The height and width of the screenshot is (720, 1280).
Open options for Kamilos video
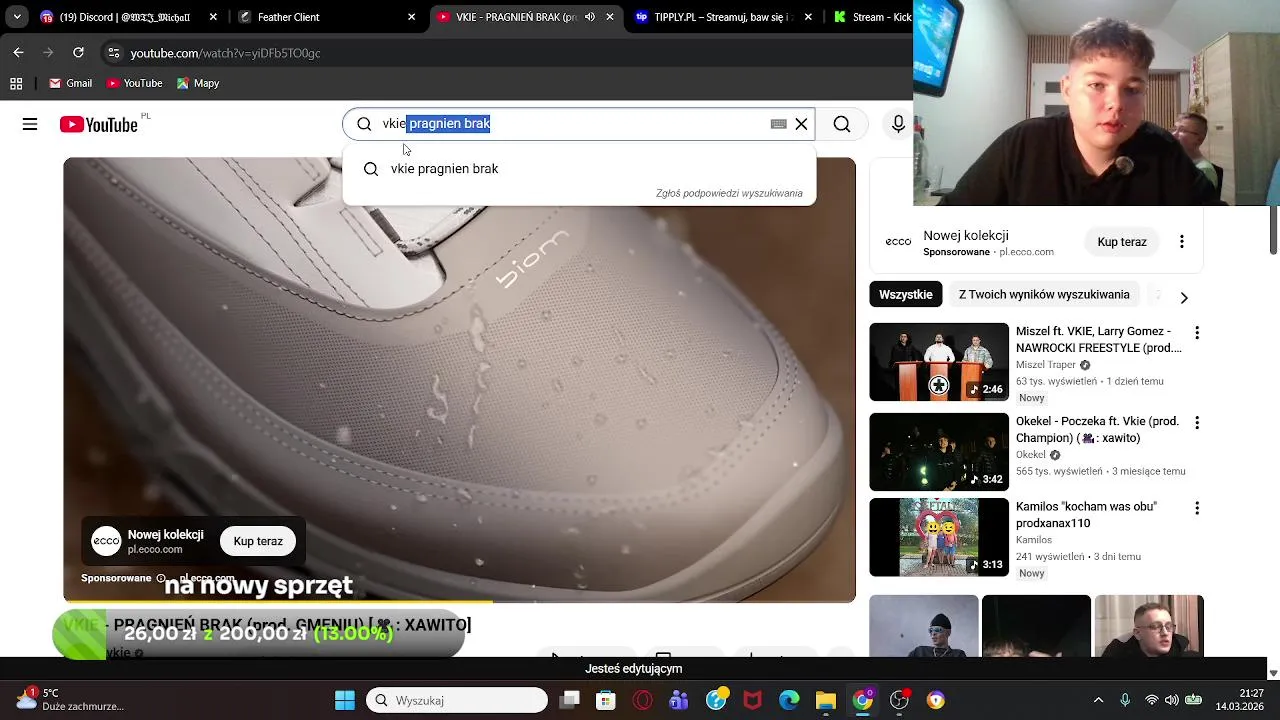1197,509
